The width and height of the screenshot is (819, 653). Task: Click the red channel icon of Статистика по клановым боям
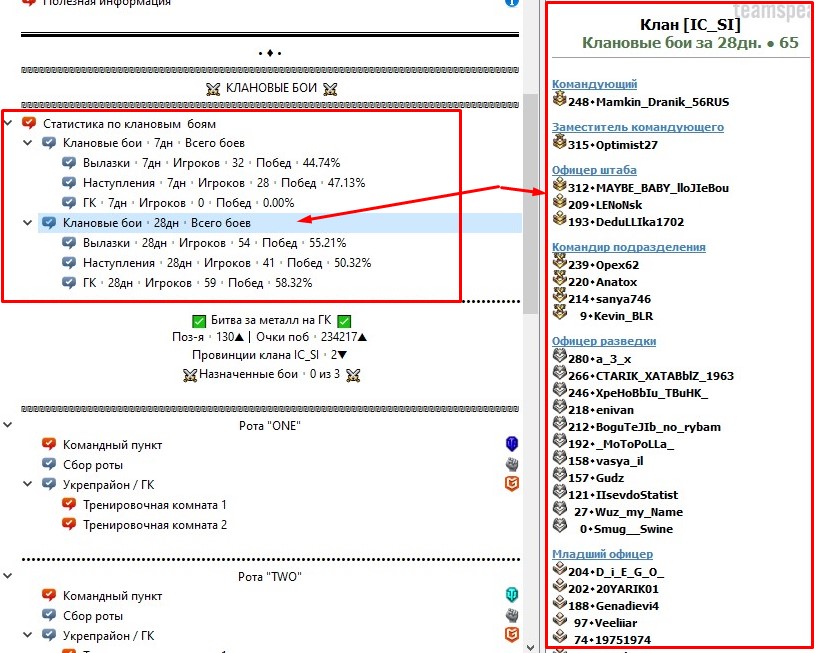(29, 123)
